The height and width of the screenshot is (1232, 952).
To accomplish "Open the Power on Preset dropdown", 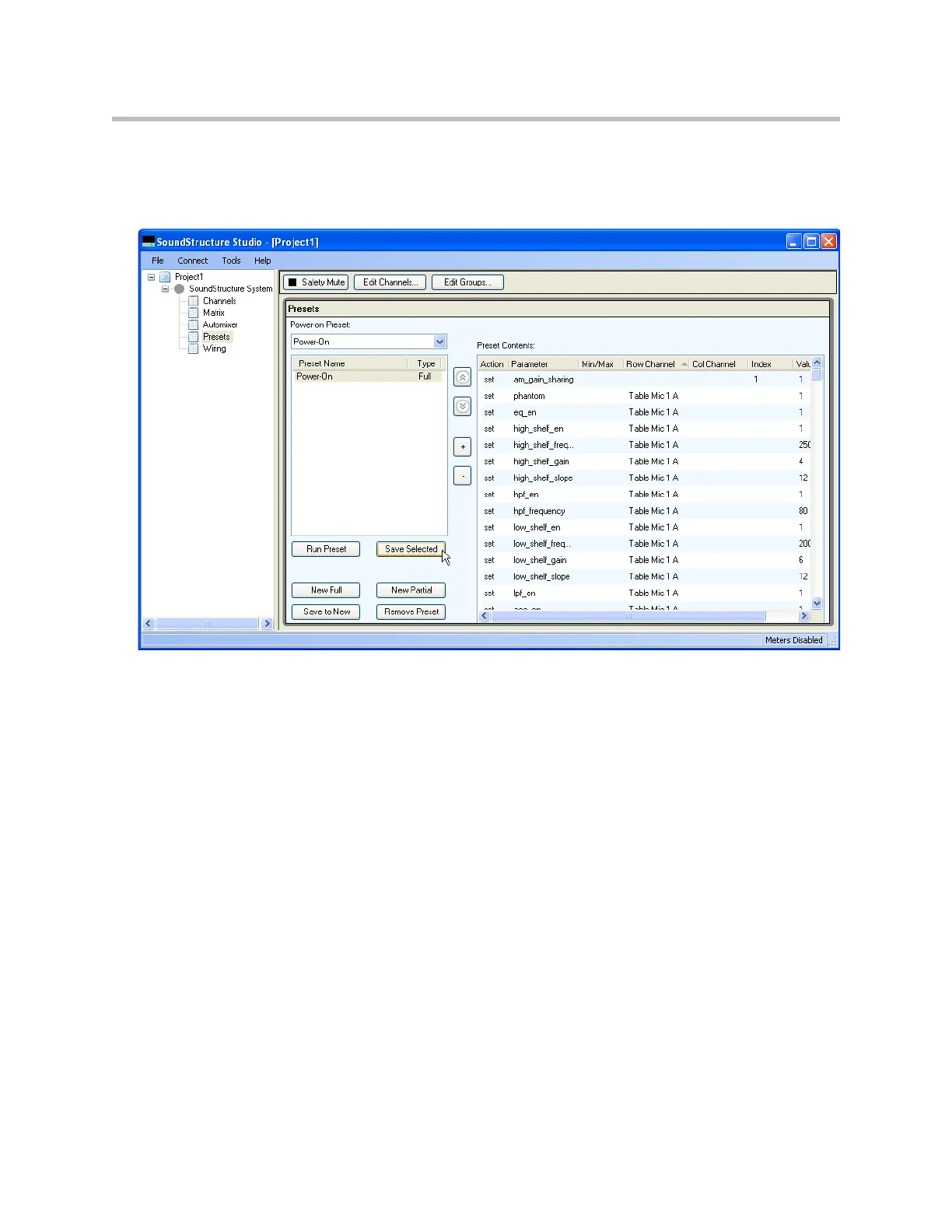I will pos(440,341).
